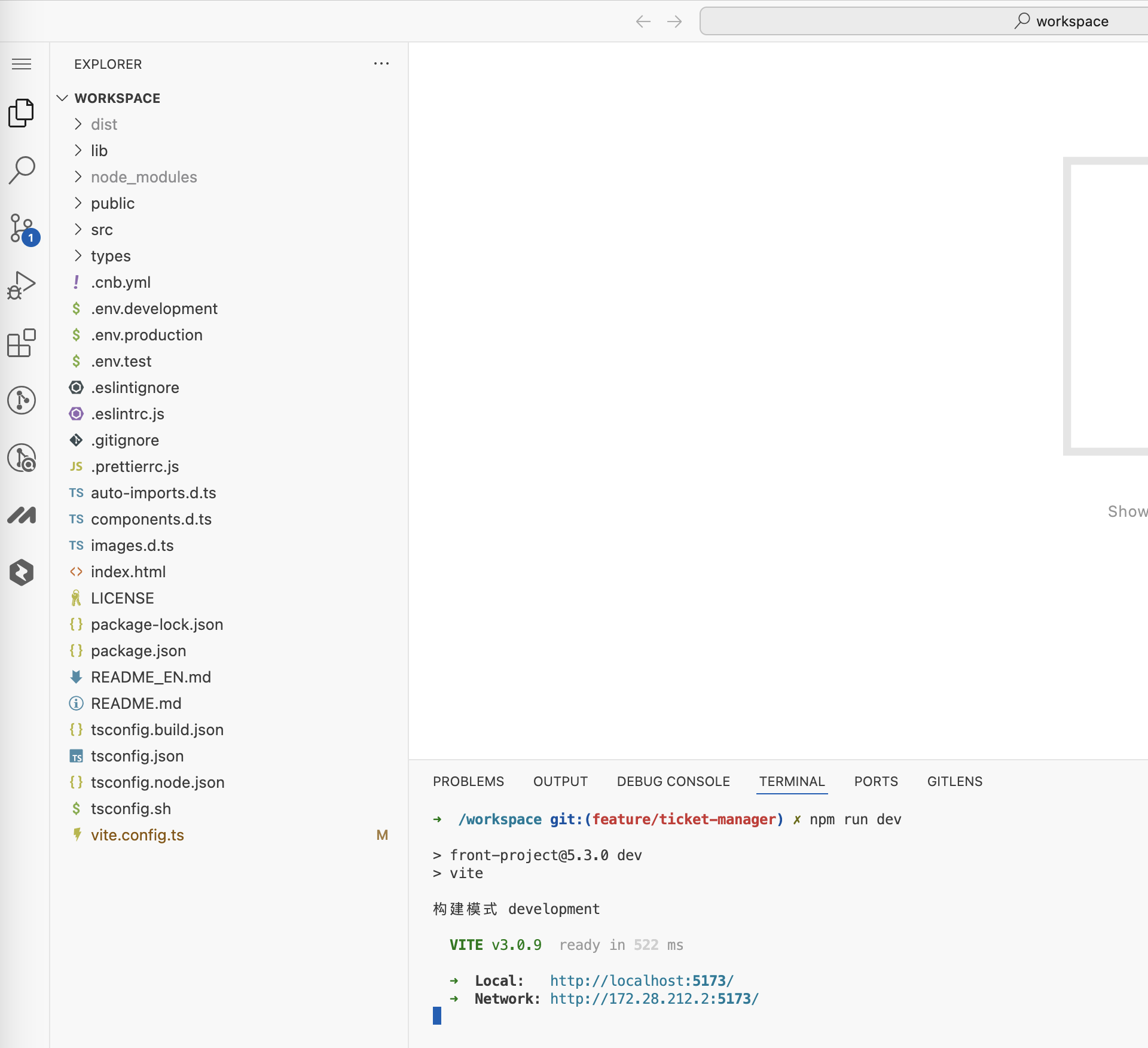This screenshot has height=1048, width=1148.
Task: Switch to the PROBLEMS tab
Action: click(x=468, y=781)
